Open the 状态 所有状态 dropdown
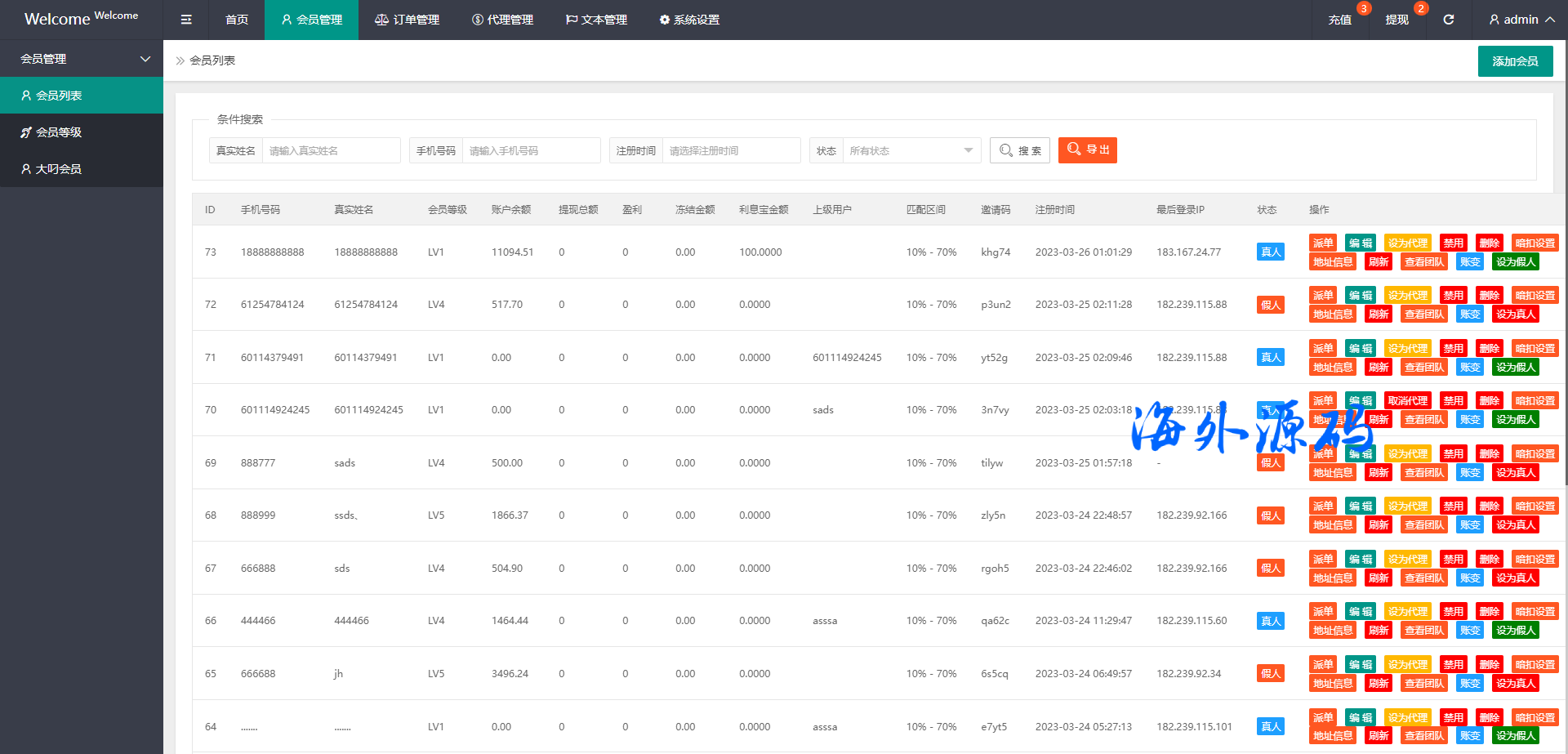 (911, 150)
